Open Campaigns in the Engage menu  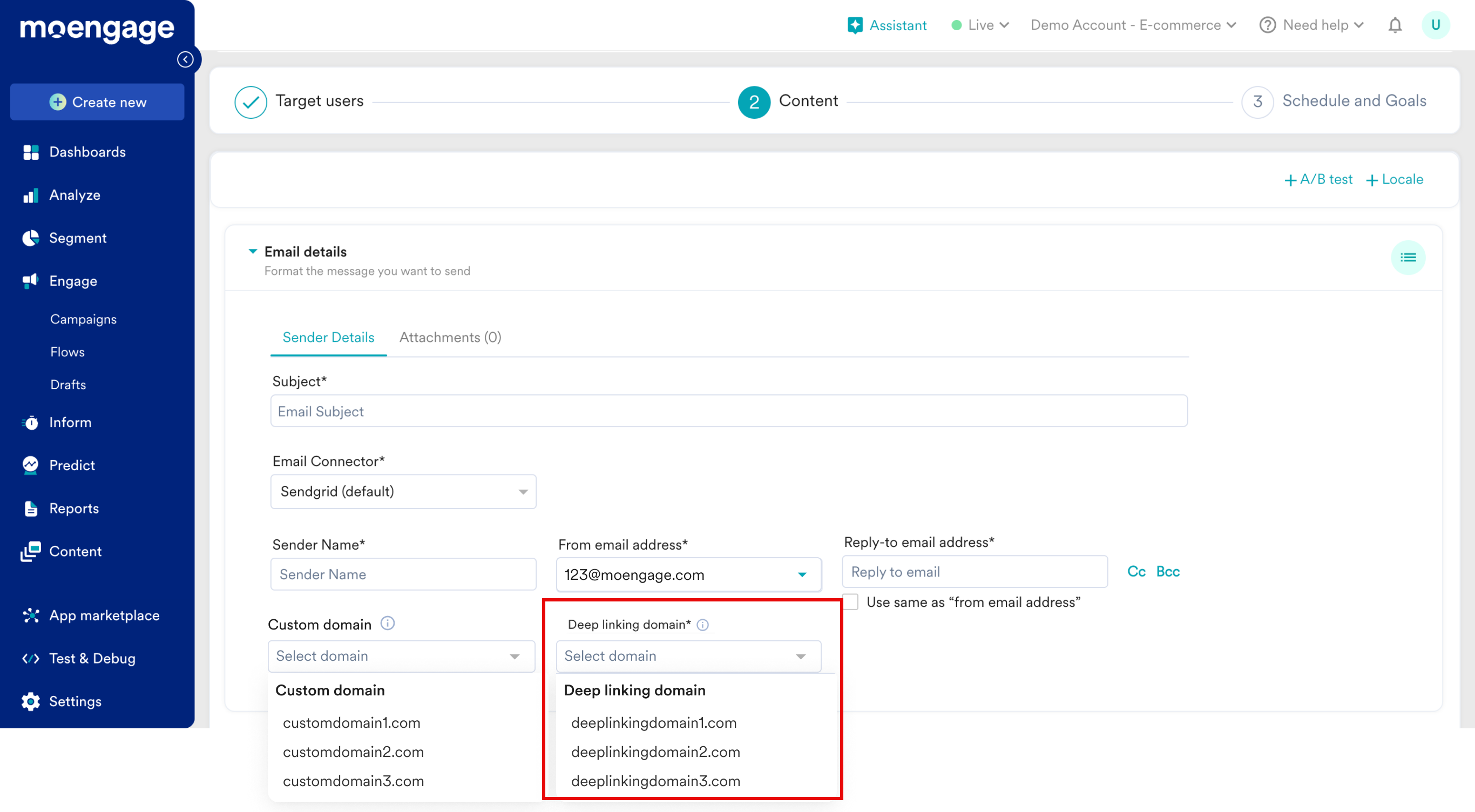pos(83,319)
